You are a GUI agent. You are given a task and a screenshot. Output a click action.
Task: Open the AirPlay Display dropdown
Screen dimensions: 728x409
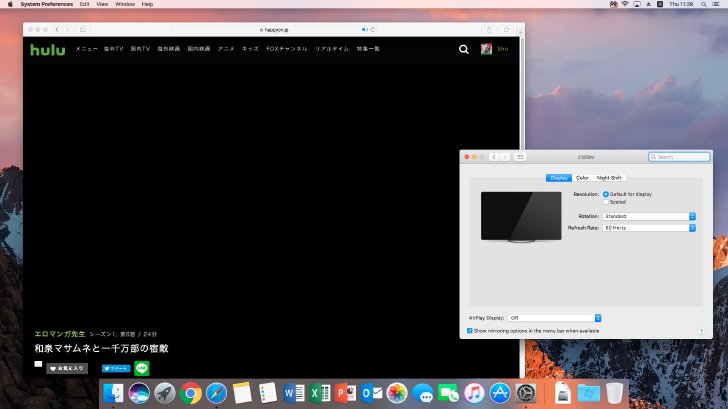pyautogui.click(x=554, y=318)
